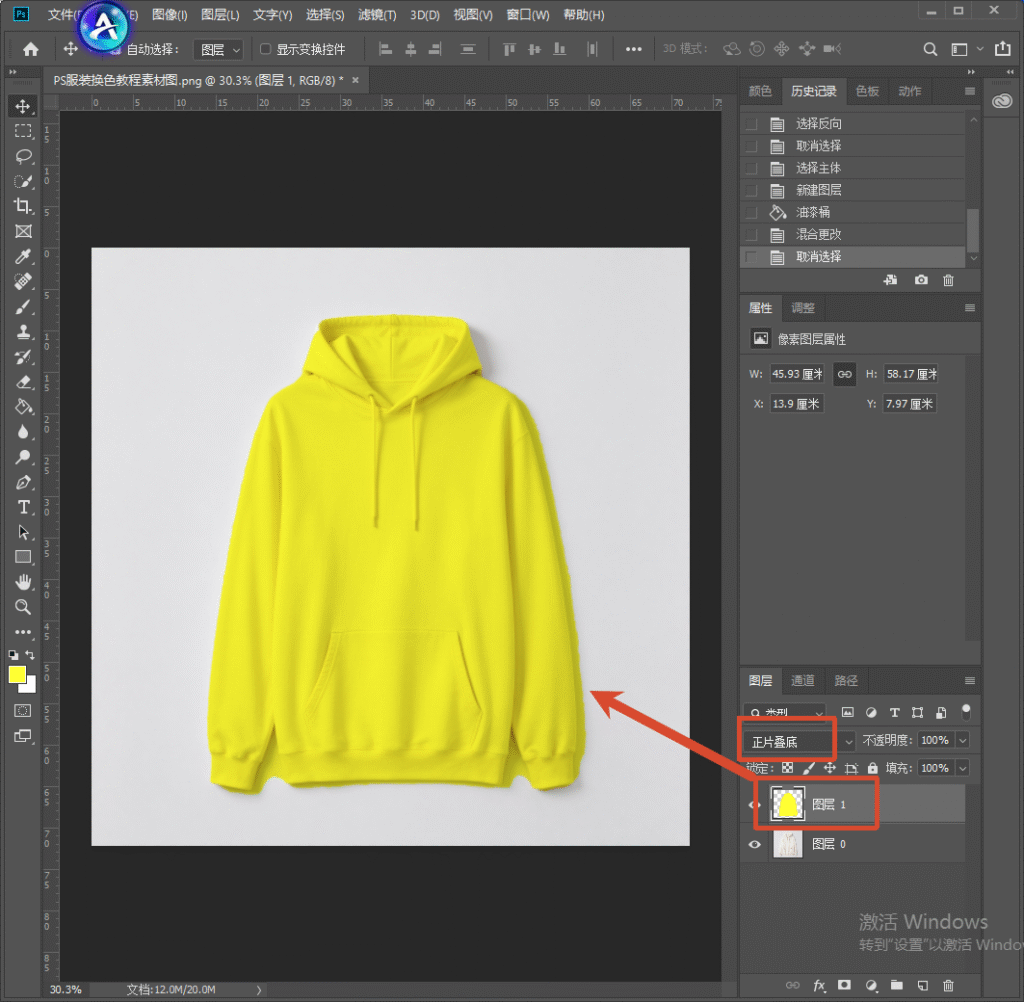Select the Lasso tool
The width and height of the screenshot is (1024, 1002).
pos(24,156)
